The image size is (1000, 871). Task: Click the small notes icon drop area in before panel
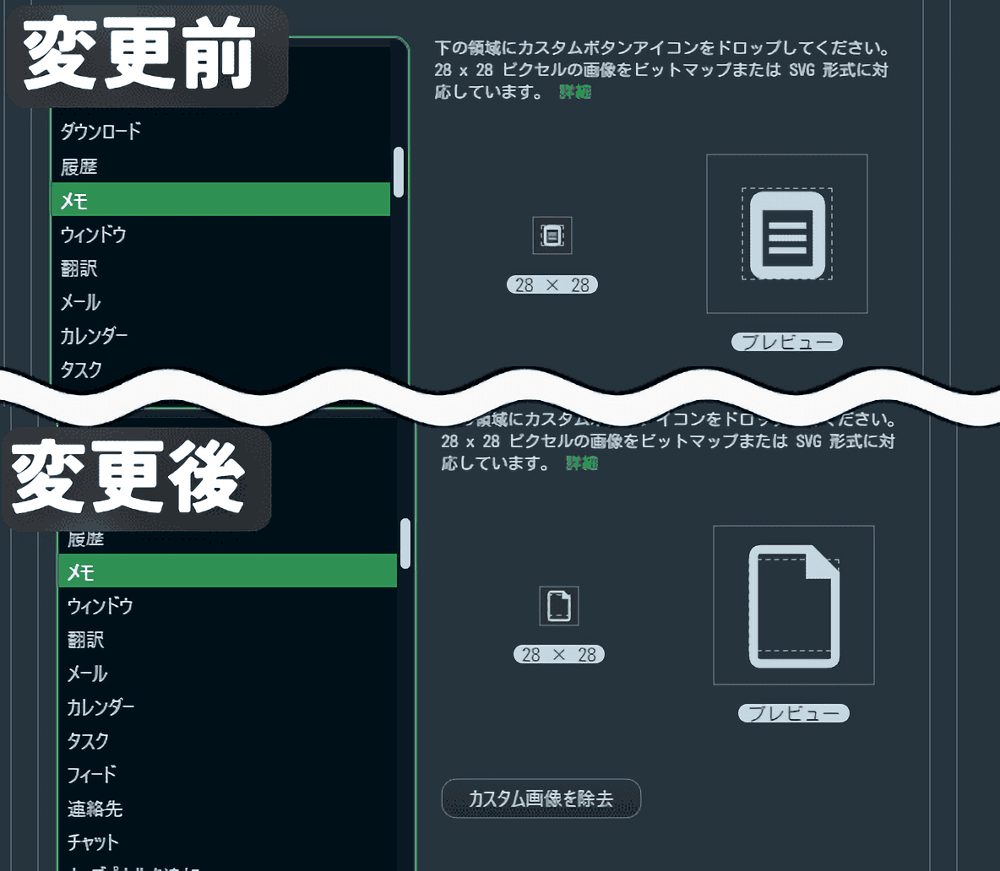pos(552,235)
